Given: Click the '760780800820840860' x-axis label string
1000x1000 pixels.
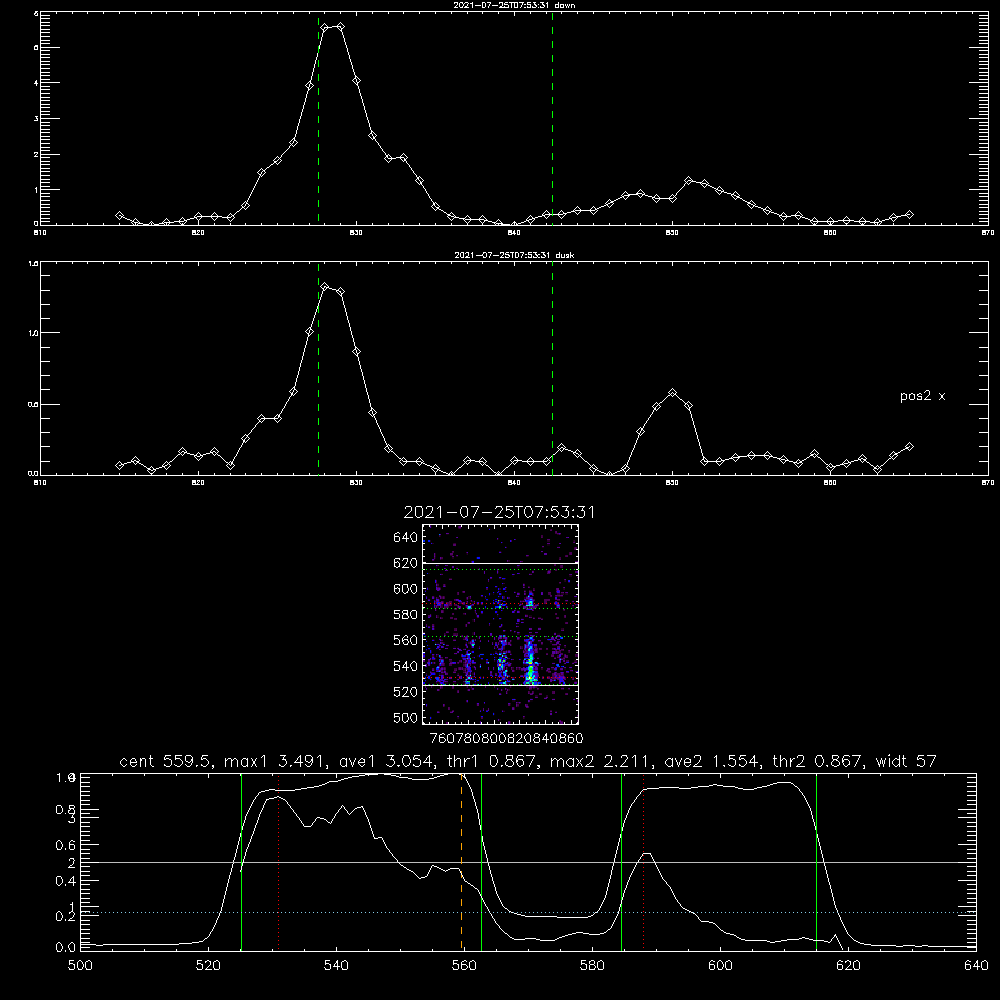Looking at the screenshot, I should pyautogui.click(x=507, y=738).
